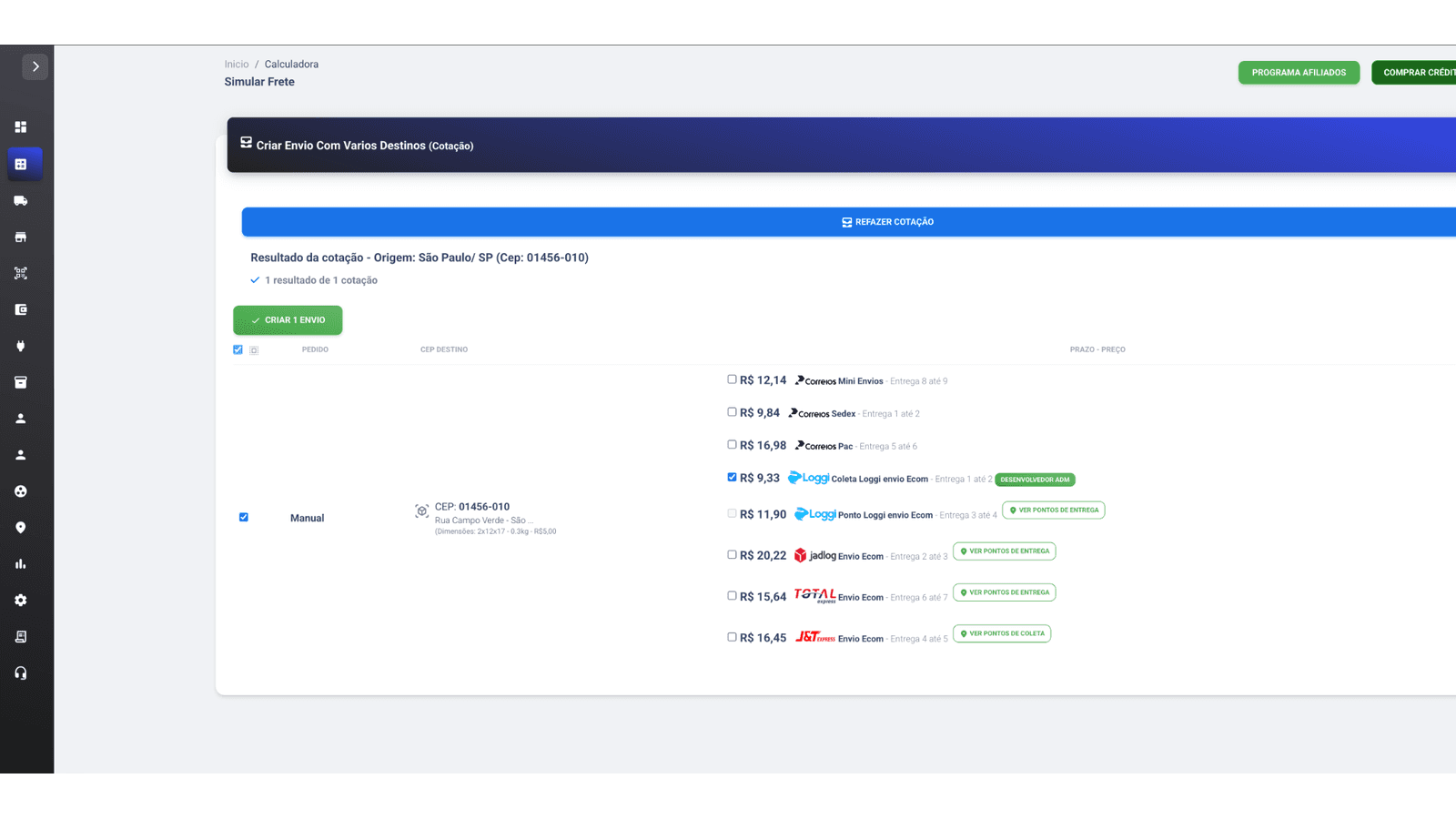Image resolution: width=1456 pixels, height=819 pixels.
Task: Click the Desenvolvedor ADM green badge
Action: coord(1035,480)
